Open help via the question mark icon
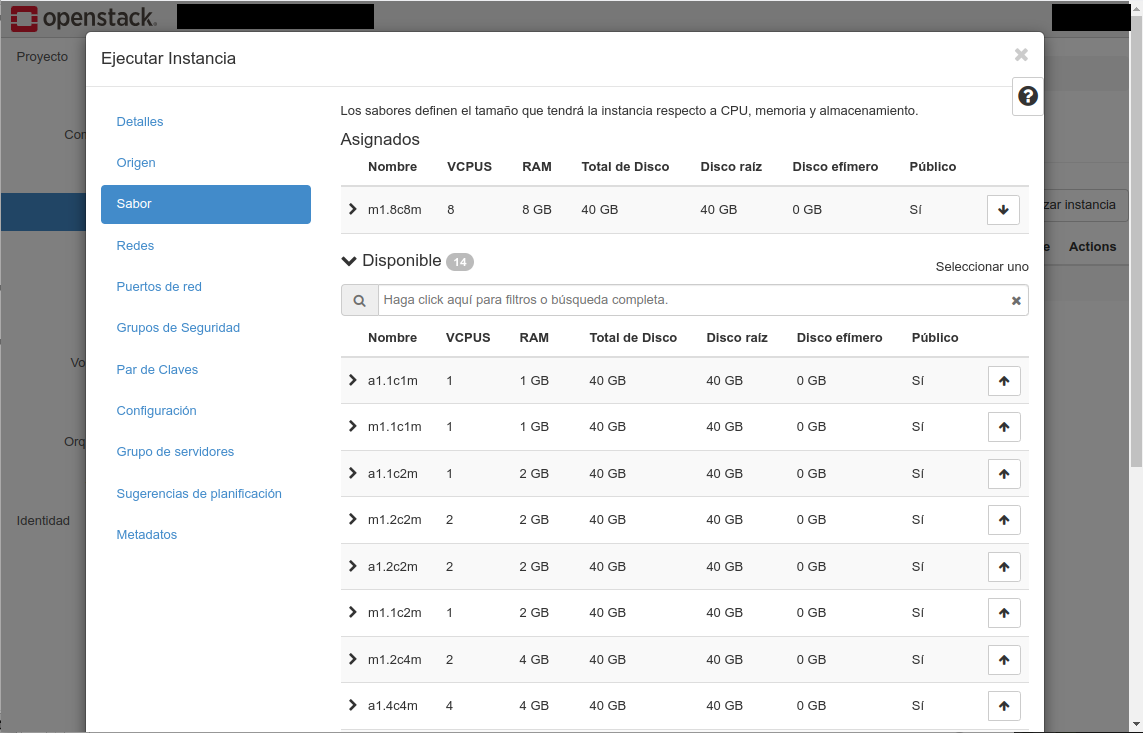Screen dimensions: 1143x733 click(x=1027, y=96)
